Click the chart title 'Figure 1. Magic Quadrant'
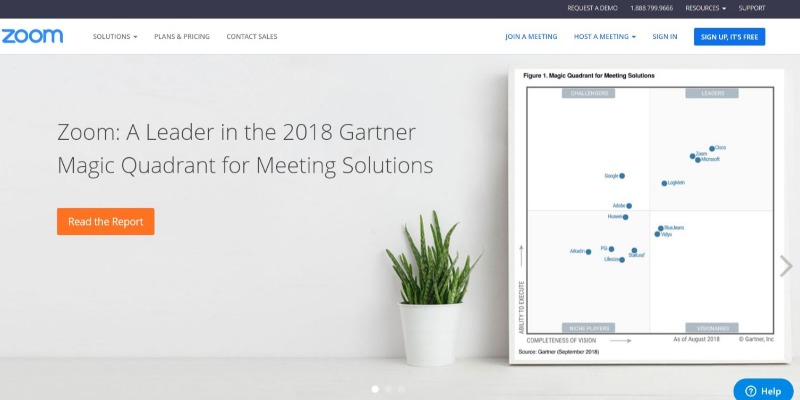This screenshot has width=800, height=400. tap(589, 76)
